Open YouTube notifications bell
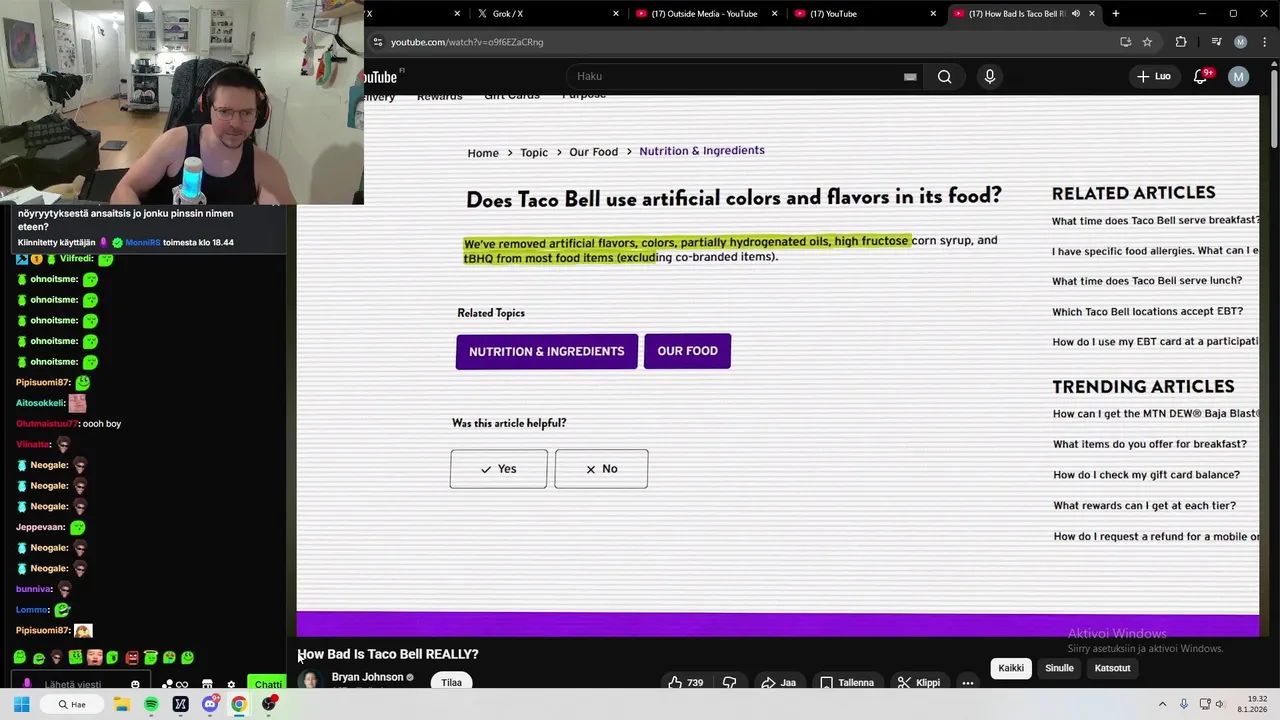The height and width of the screenshot is (720, 1280). (1201, 77)
